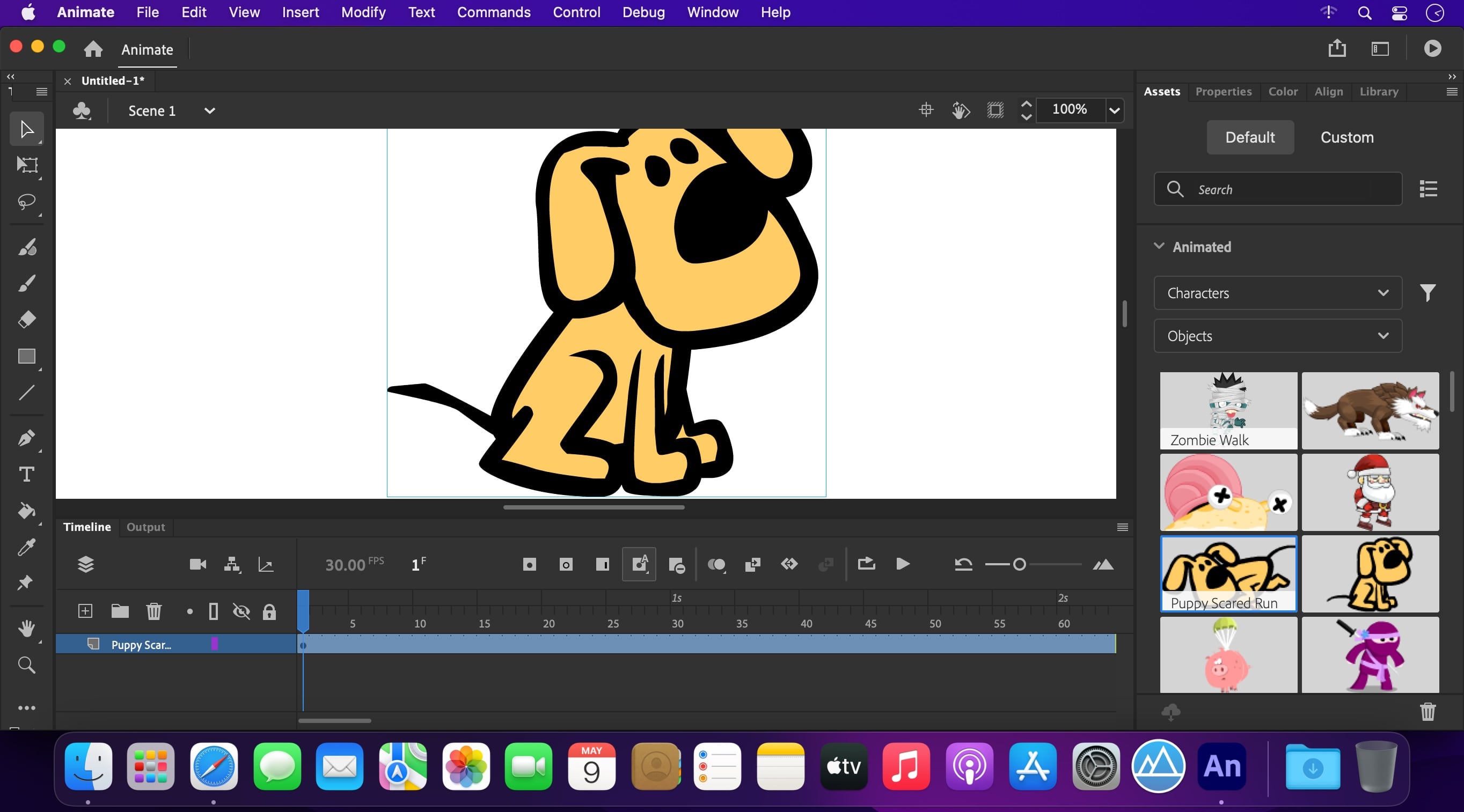Open the Modify menu

[363, 12]
